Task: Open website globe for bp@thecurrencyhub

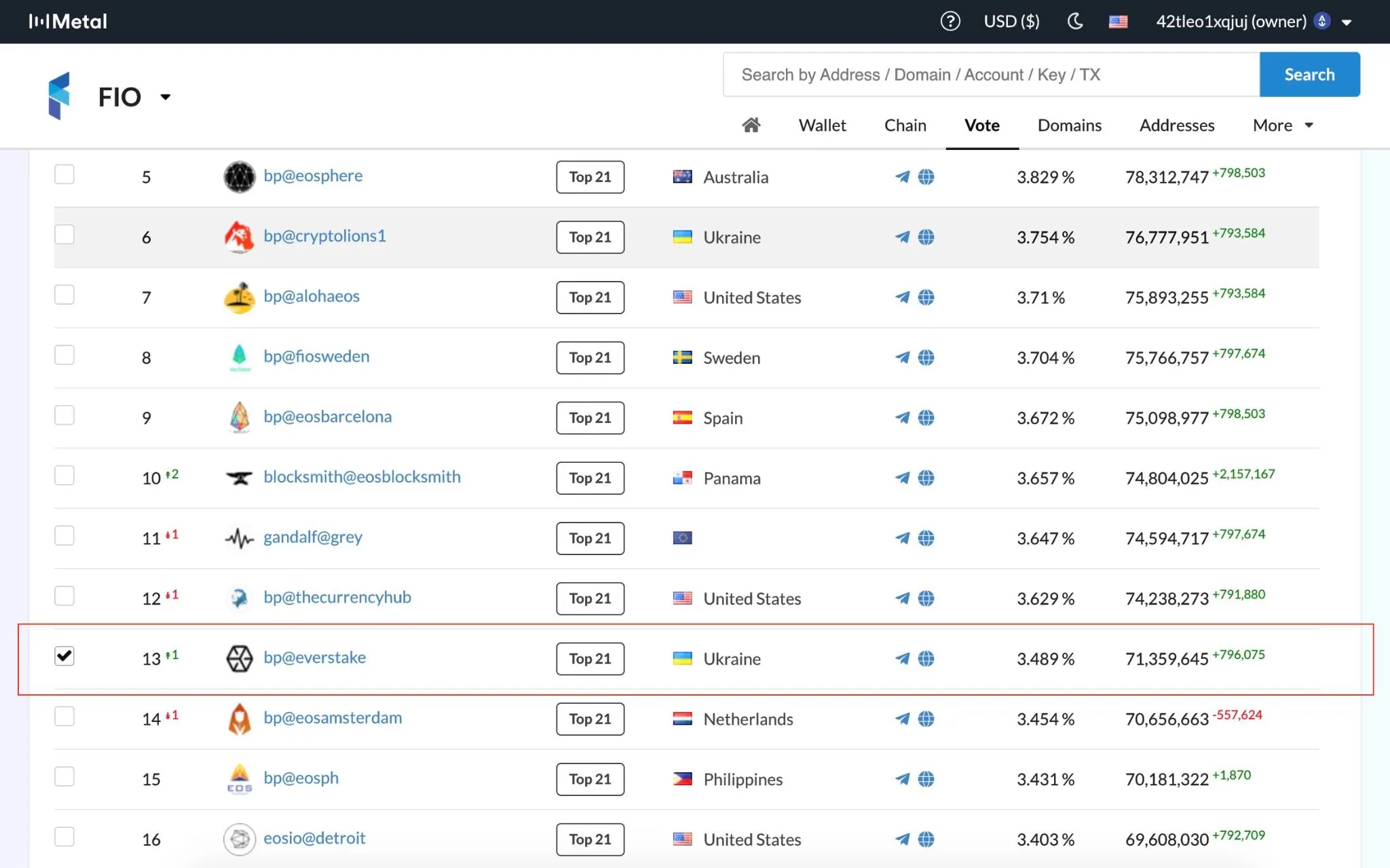Action: 926,598
